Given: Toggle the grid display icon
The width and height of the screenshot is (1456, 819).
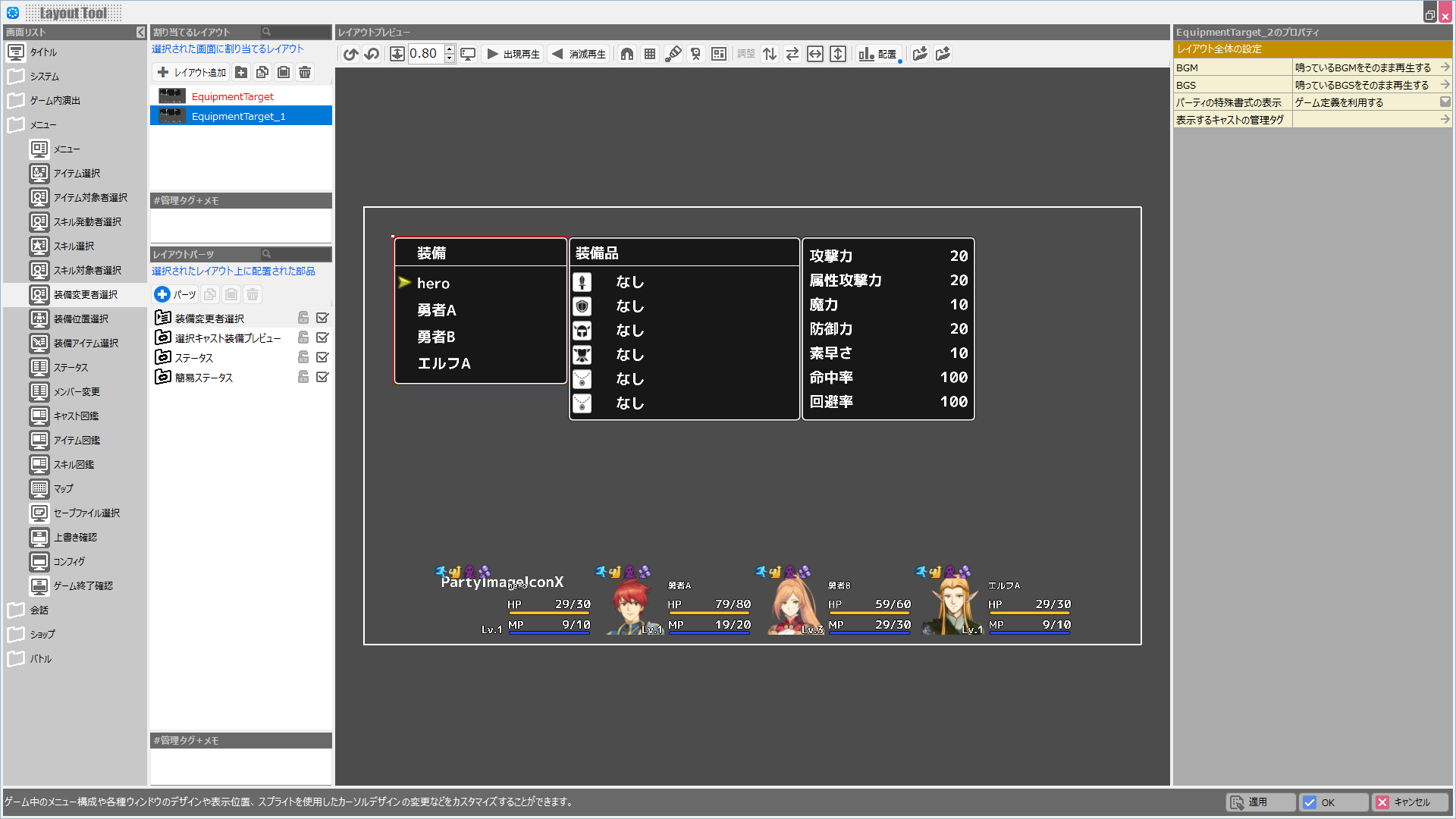Looking at the screenshot, I should (x=650, y=54).
